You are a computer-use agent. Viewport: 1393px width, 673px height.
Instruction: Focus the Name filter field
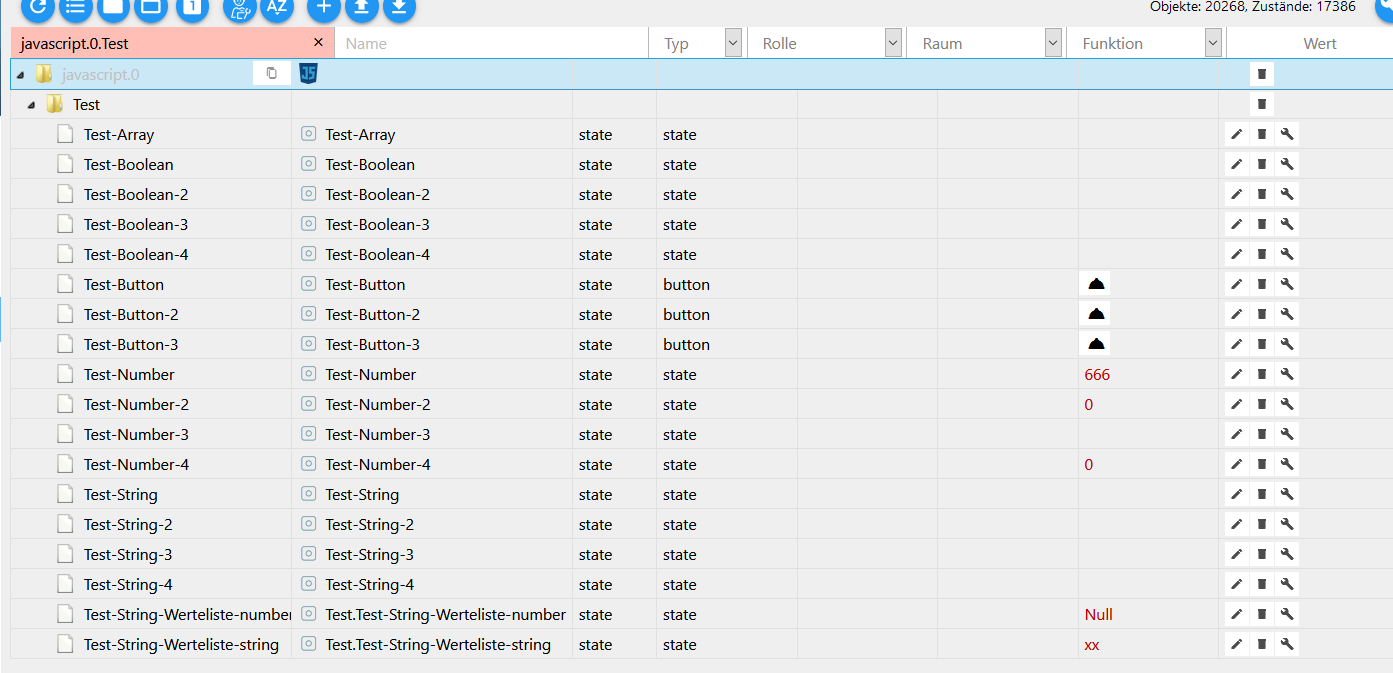click(x=491, y=44)
